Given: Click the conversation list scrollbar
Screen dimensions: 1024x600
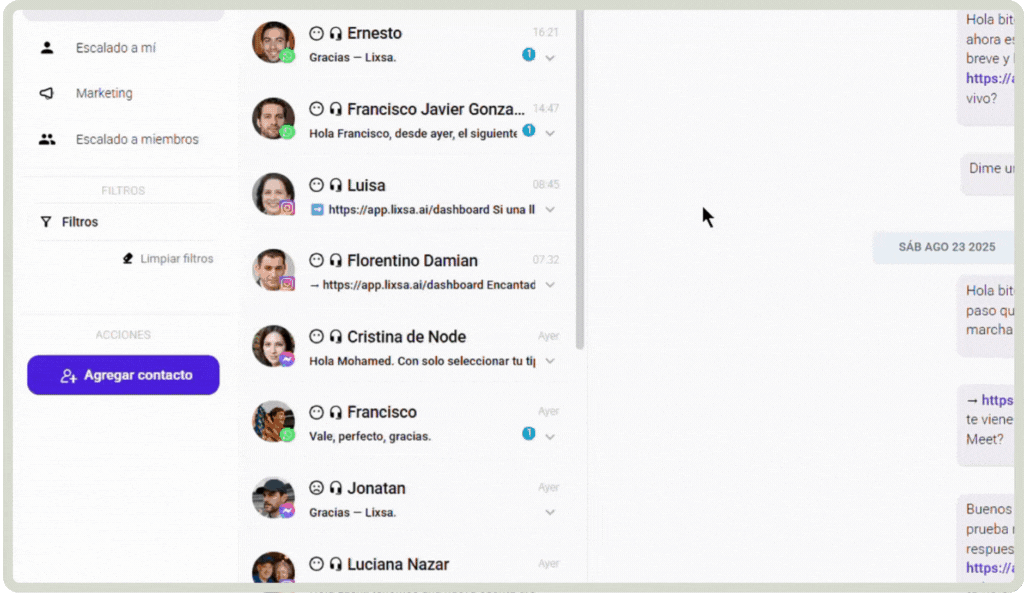Looking at the screenshot, I should pos(579,180).
